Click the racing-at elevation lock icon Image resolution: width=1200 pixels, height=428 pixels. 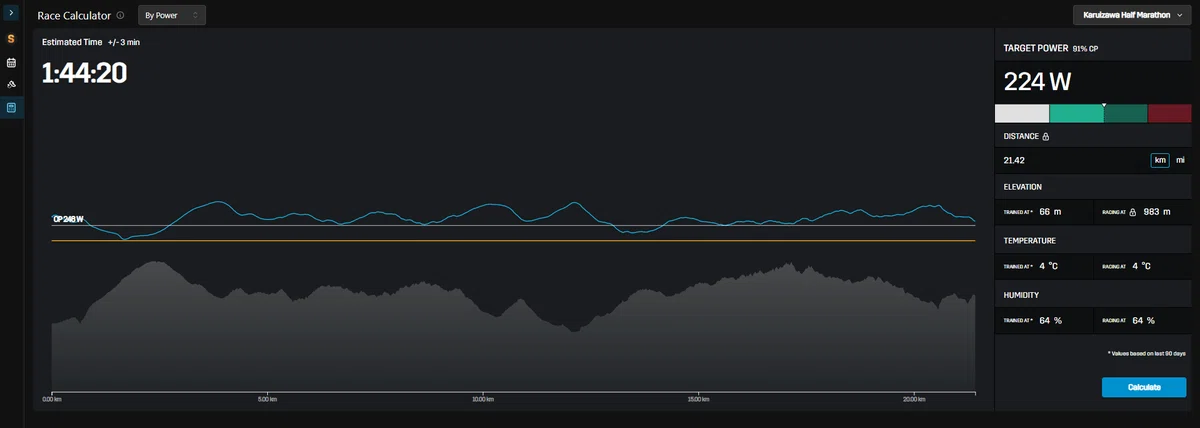[x=1134, y=212]
